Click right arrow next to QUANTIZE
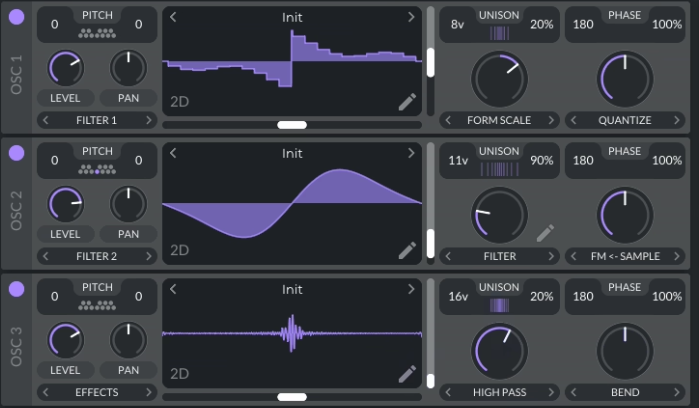This screenshot has width=699, height=408. click(x=677, y=120)
